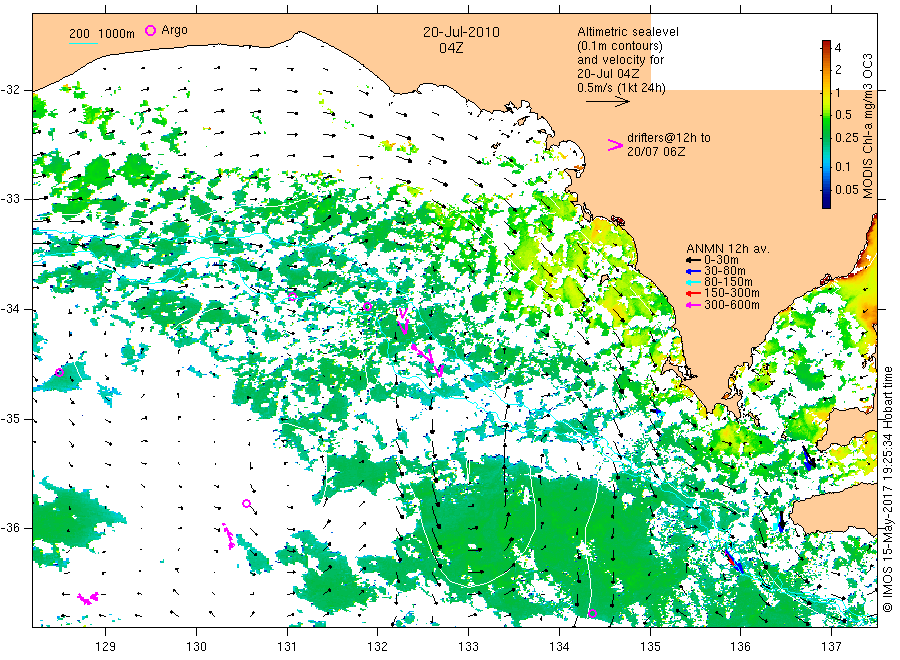
Task: Click the '0.5m/s (1kt 24h)' scale text
Action: [622, 88]
